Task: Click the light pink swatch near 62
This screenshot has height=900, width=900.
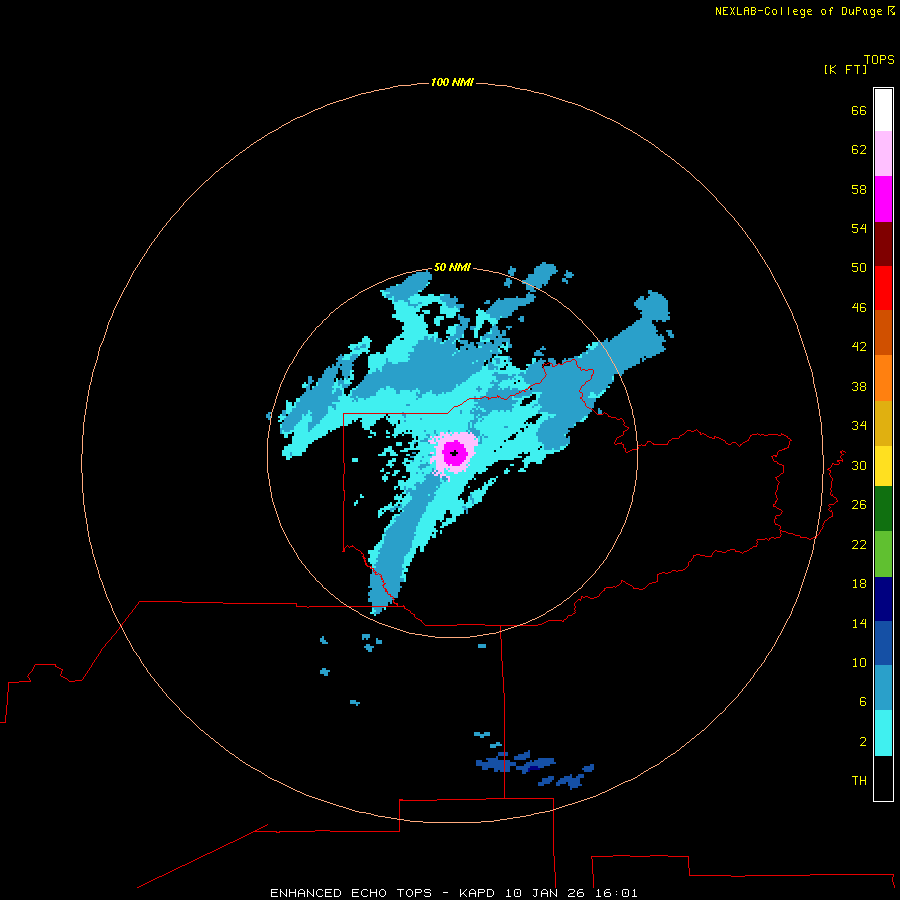Action: [883, 154]
